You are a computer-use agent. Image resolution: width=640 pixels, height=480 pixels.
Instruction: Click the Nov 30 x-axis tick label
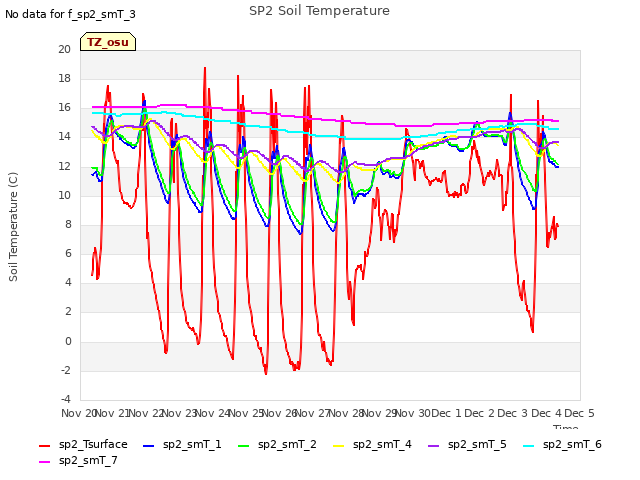(413, 413)
